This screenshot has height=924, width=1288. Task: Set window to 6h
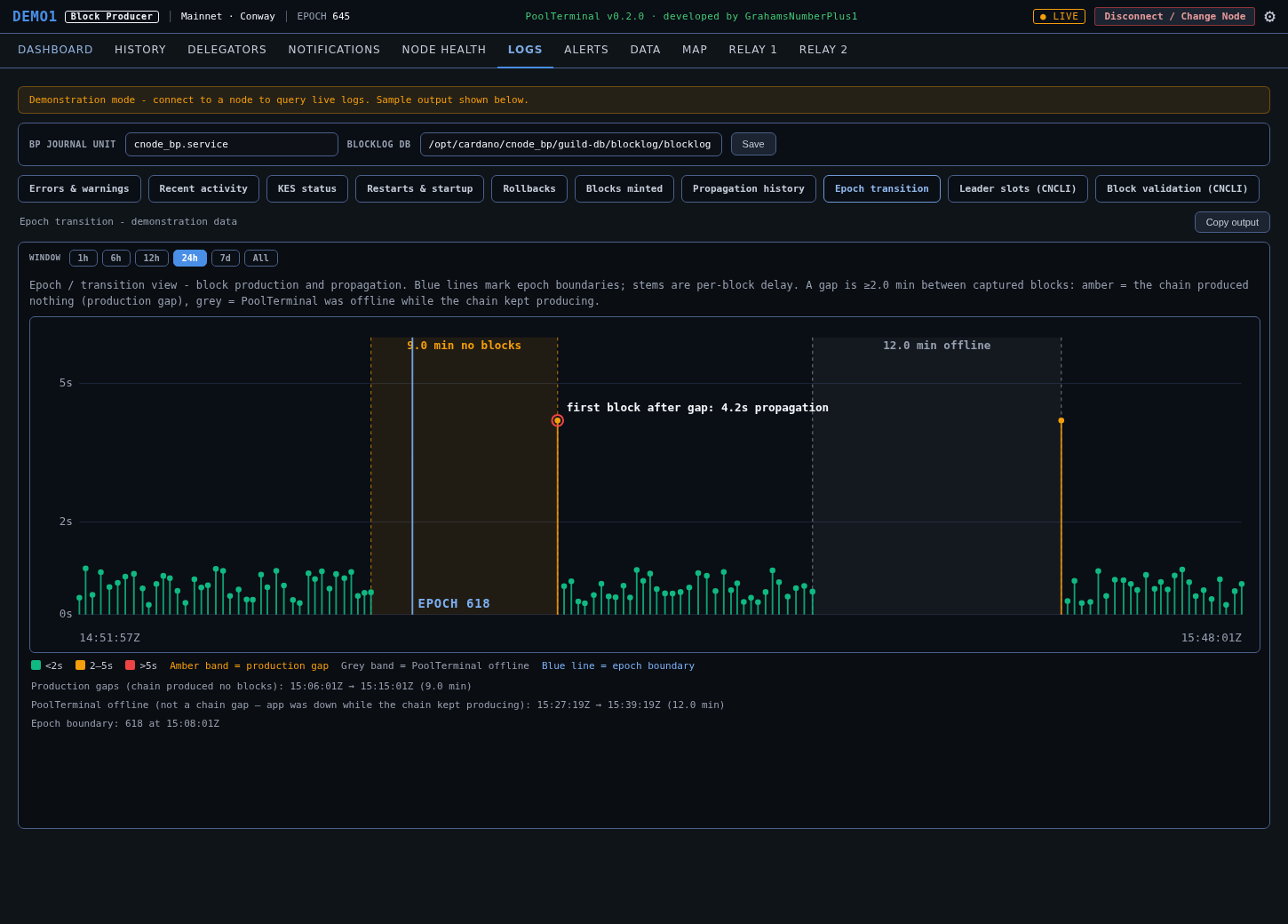pos(116,259)
